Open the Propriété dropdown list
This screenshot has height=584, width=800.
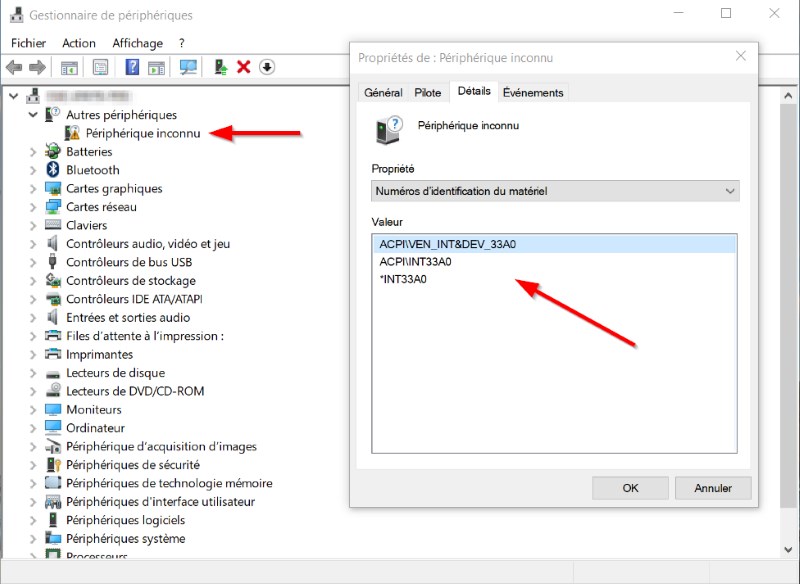click(x=555, y=191)
